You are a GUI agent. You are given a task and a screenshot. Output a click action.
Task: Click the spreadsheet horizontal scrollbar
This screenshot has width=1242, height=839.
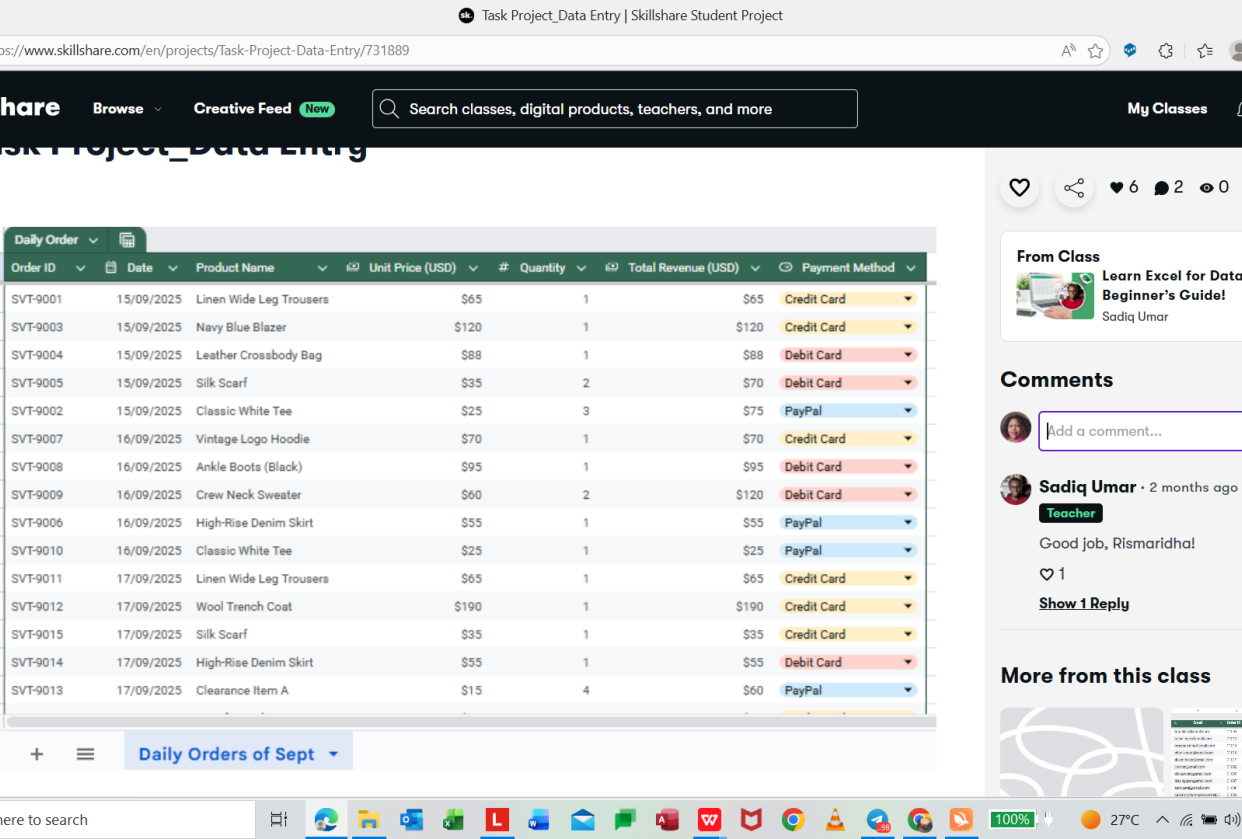point(470,721)
